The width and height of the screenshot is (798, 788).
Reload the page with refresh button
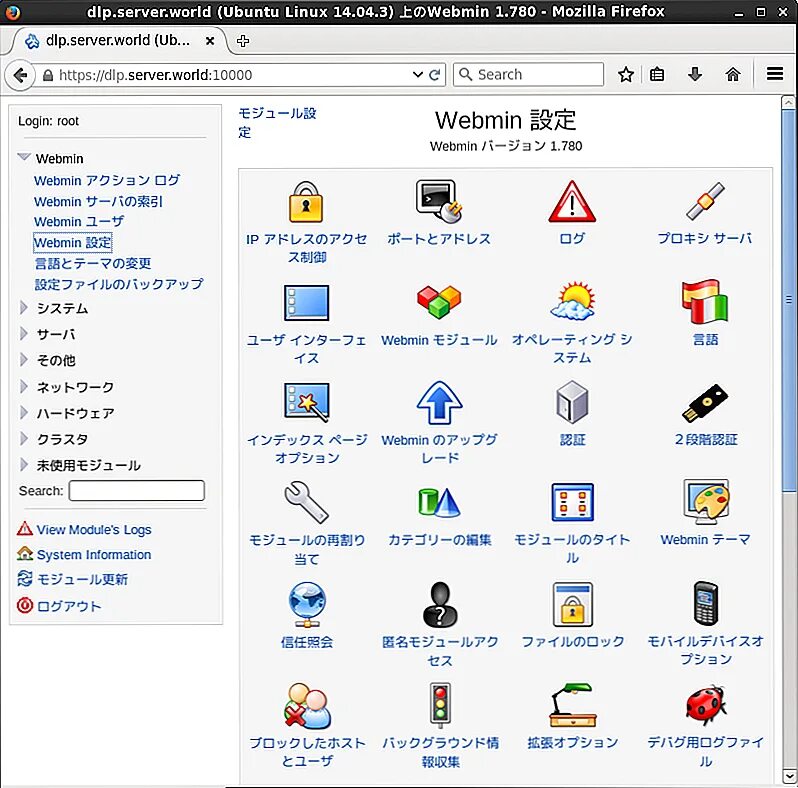coord(435,75)
